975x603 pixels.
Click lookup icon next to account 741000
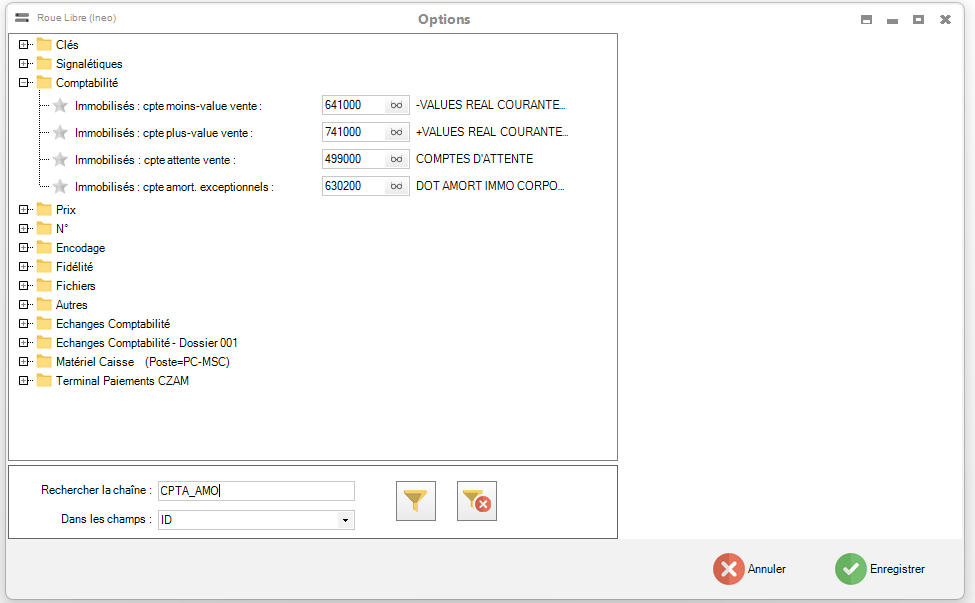[x=397, y=132]
